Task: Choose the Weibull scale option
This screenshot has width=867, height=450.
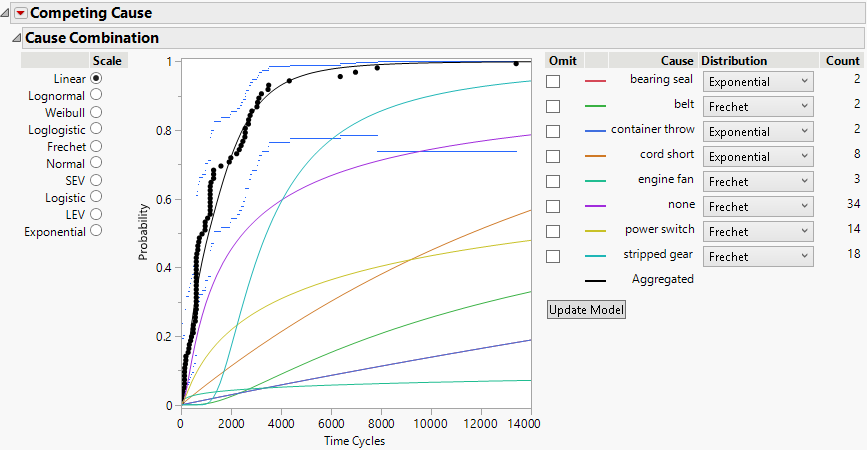Action: pos(97,112)
